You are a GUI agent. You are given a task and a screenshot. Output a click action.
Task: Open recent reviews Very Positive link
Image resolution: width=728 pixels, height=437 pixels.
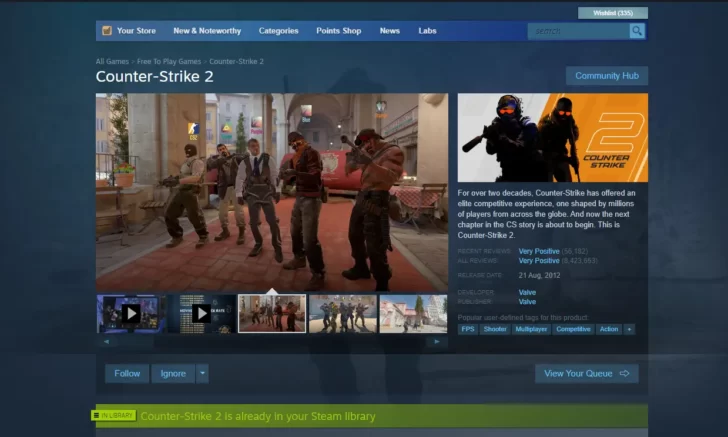tap(539, 251)
